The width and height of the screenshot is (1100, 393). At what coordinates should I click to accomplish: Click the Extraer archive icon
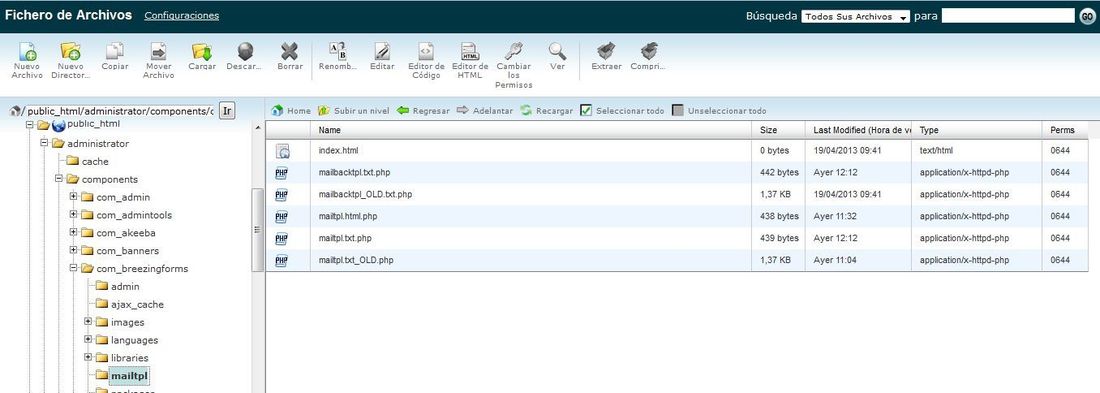605,51
